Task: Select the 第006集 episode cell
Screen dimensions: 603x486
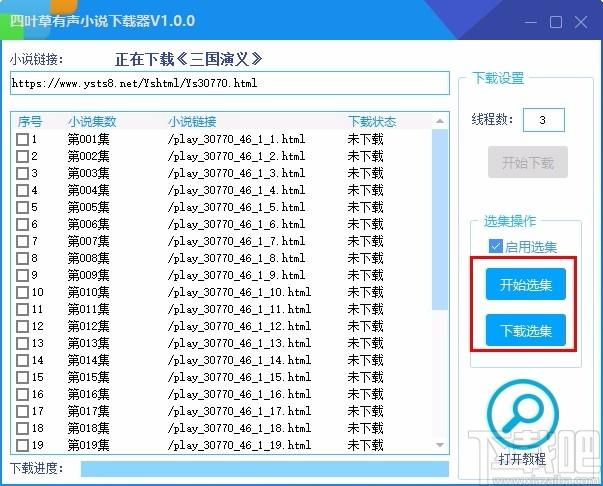Action: pyautogui.click(x=88, y=224)
